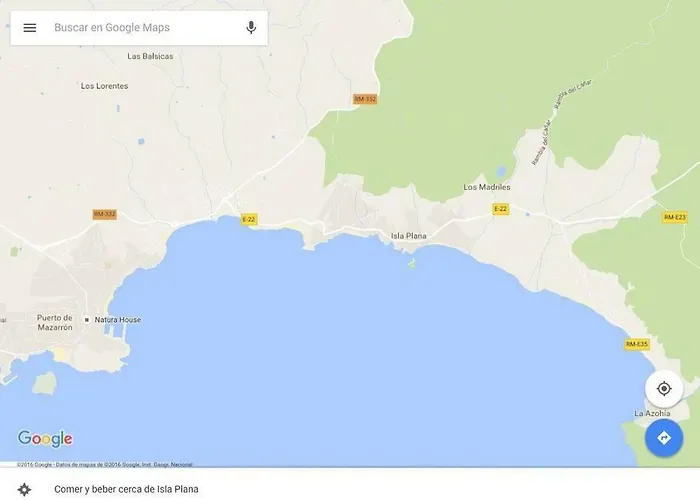
Task: Select the Puerto de Mazarrón label
Action: tap(54, 322)
